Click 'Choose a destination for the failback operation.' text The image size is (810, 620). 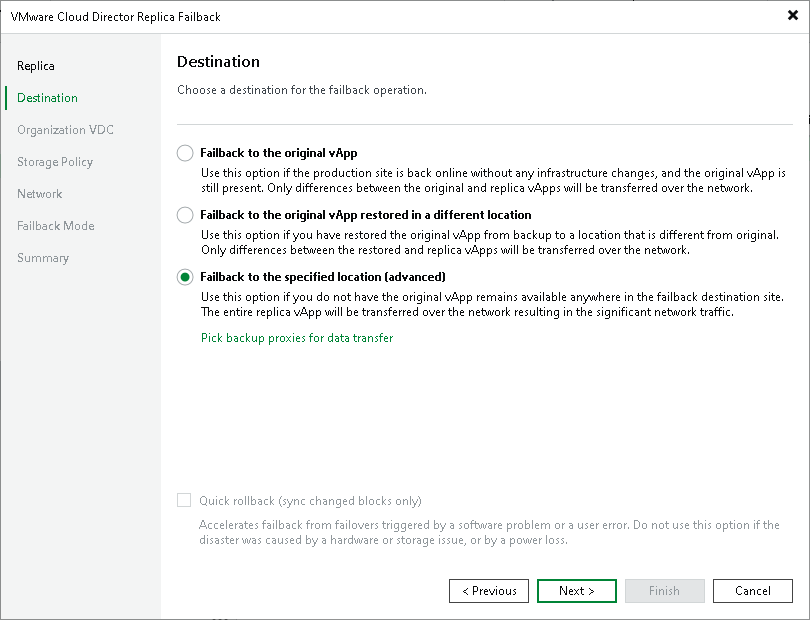[302, 90]
